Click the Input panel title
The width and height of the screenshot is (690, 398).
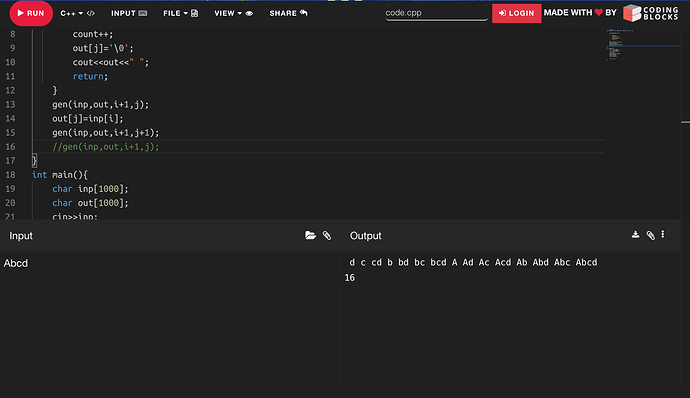point(21,236)
